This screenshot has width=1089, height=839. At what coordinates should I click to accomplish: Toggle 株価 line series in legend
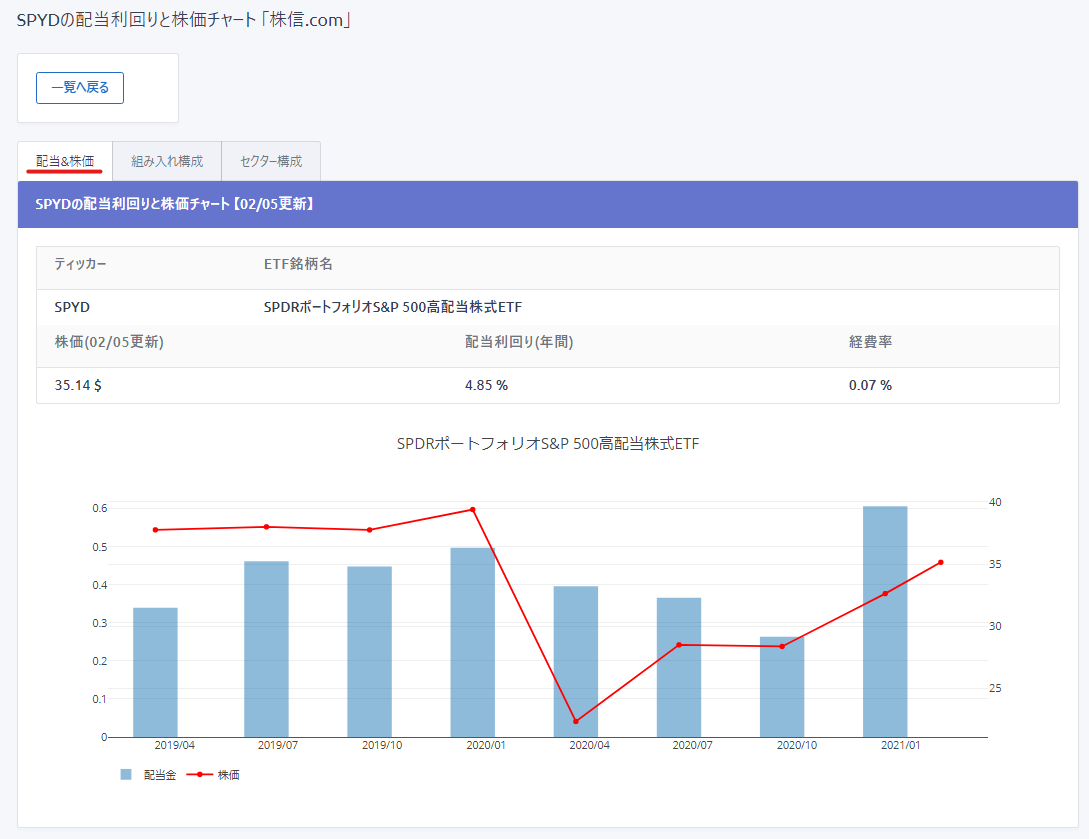click(x=228, y=775)
